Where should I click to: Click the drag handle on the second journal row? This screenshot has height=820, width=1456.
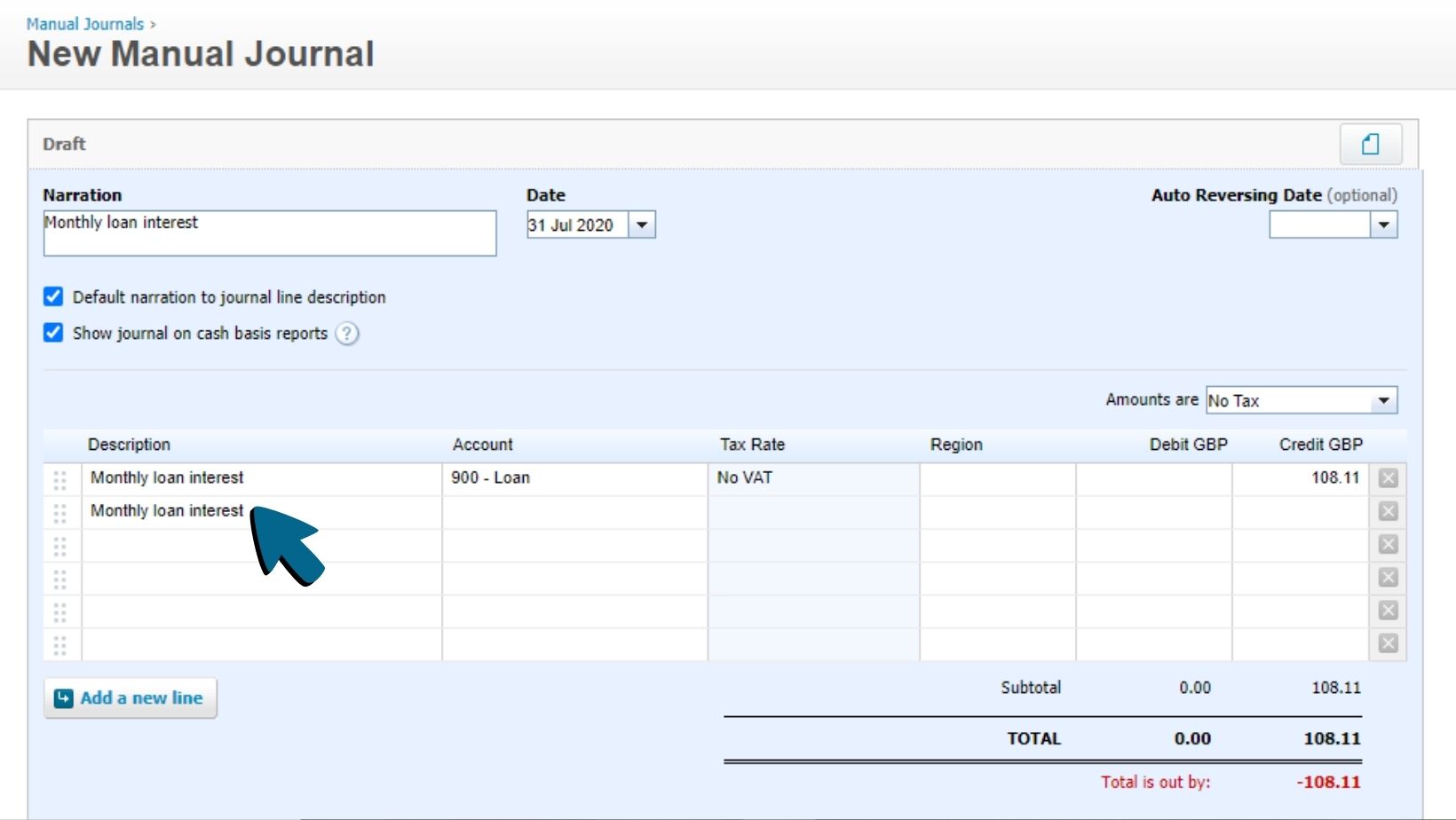coord(59,511)
